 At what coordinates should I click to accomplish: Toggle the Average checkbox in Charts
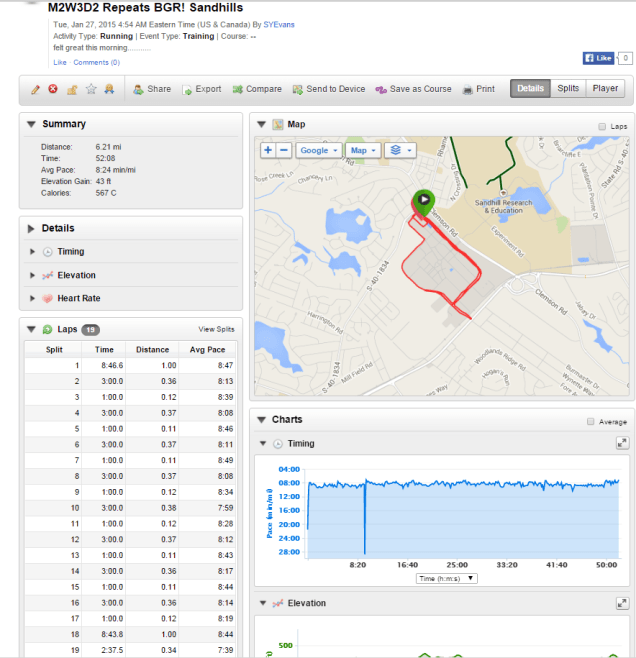click(591, 421)
